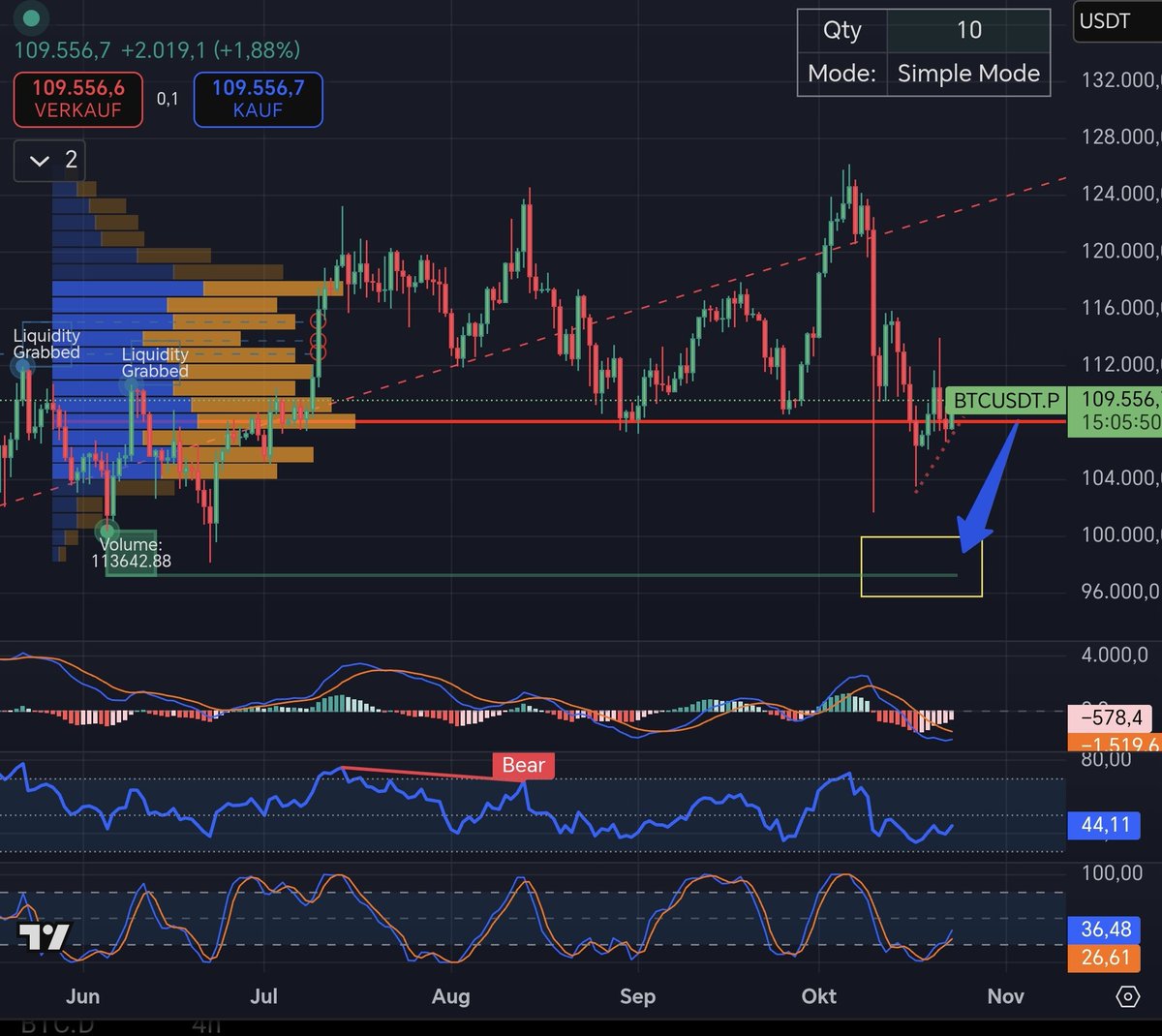1162x1036 pixels.
Task: Click the 4.000,0 MACD axis label
Action: [x=1115, y=655]
